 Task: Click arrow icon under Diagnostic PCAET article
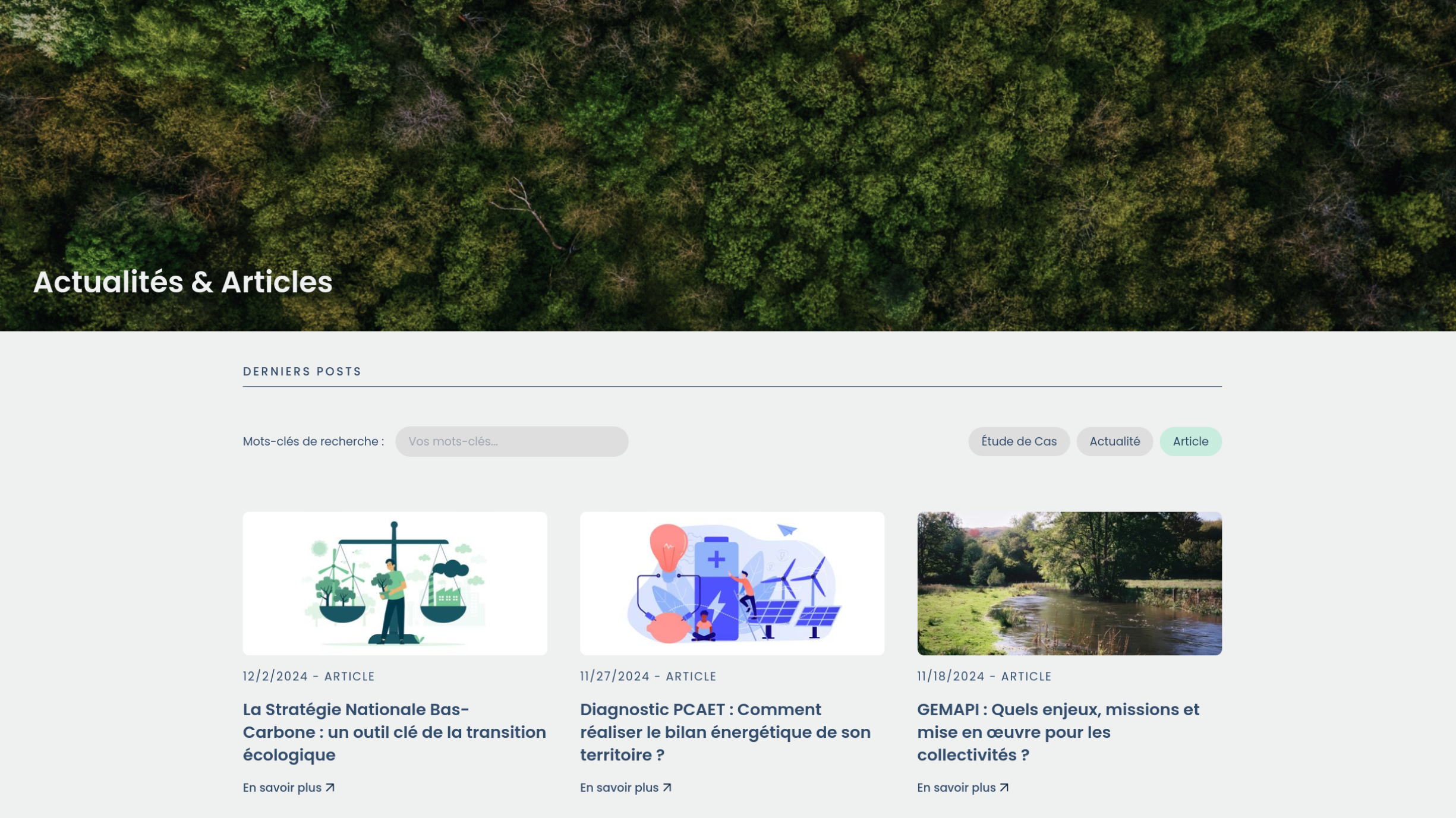667,787
